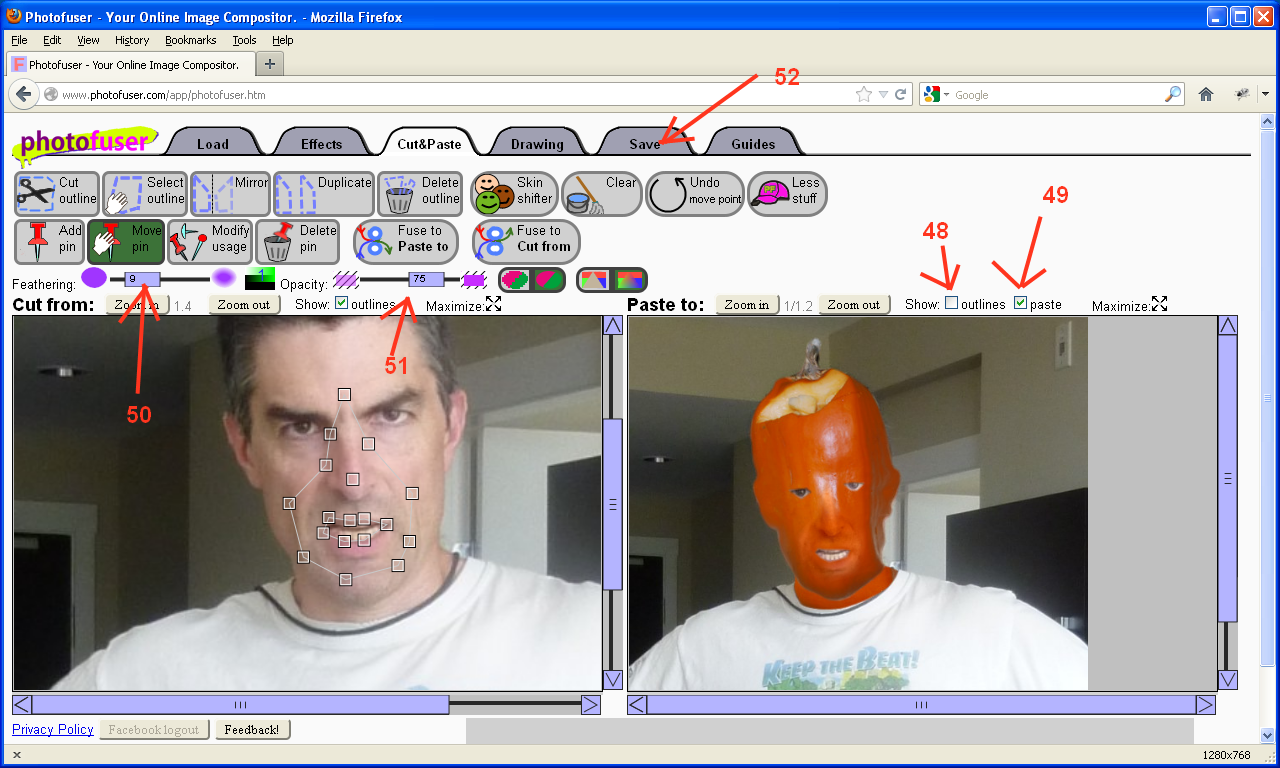The image size is (1280, 768).
Task: Choose the Modify usage pin tool
Action: (209, 241)
